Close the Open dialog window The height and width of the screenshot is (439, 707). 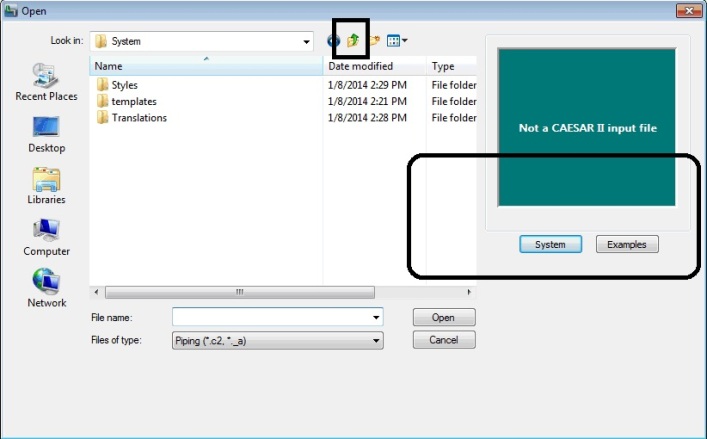point(689,10)
